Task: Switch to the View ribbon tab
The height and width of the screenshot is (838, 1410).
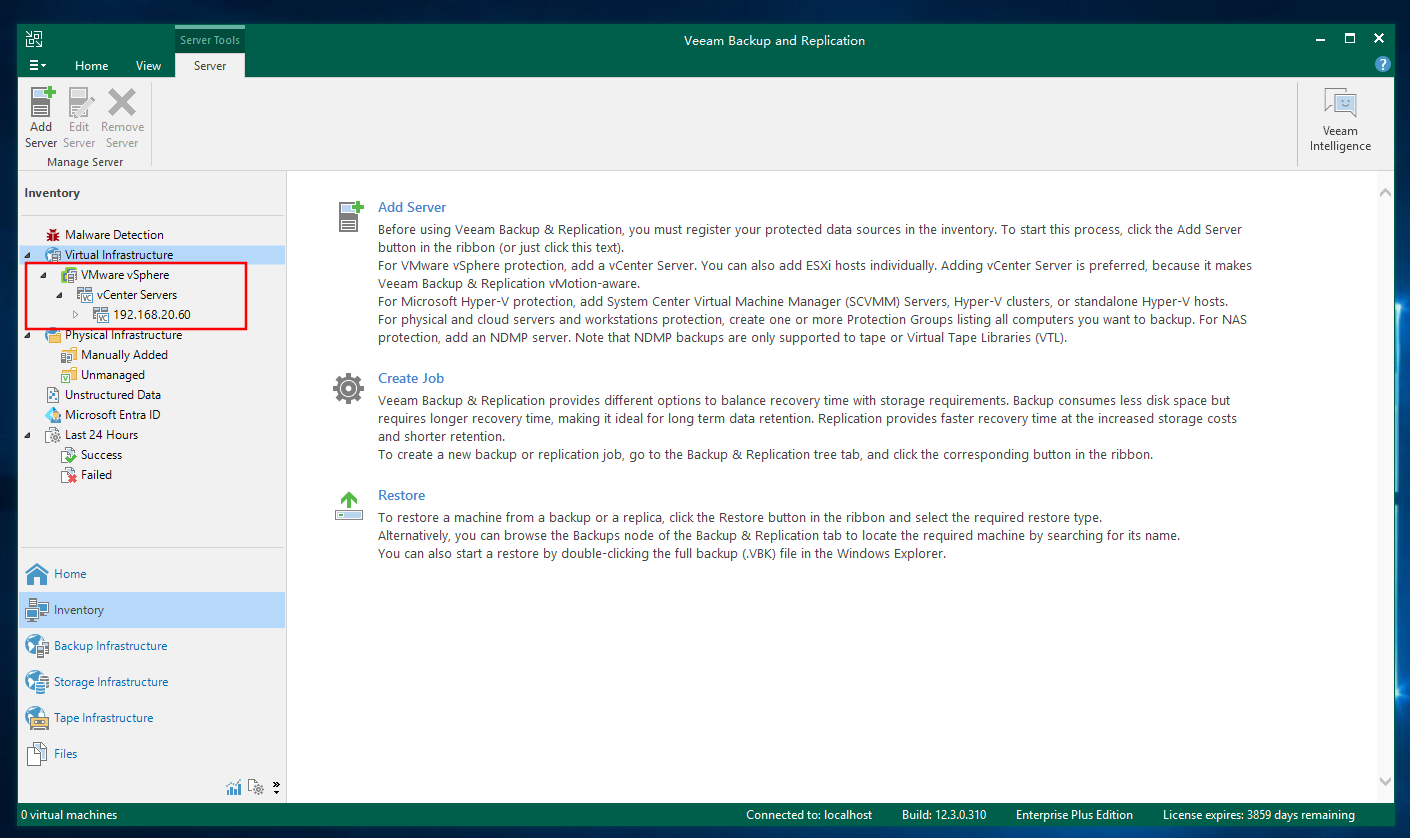Action: pos(148,65)
